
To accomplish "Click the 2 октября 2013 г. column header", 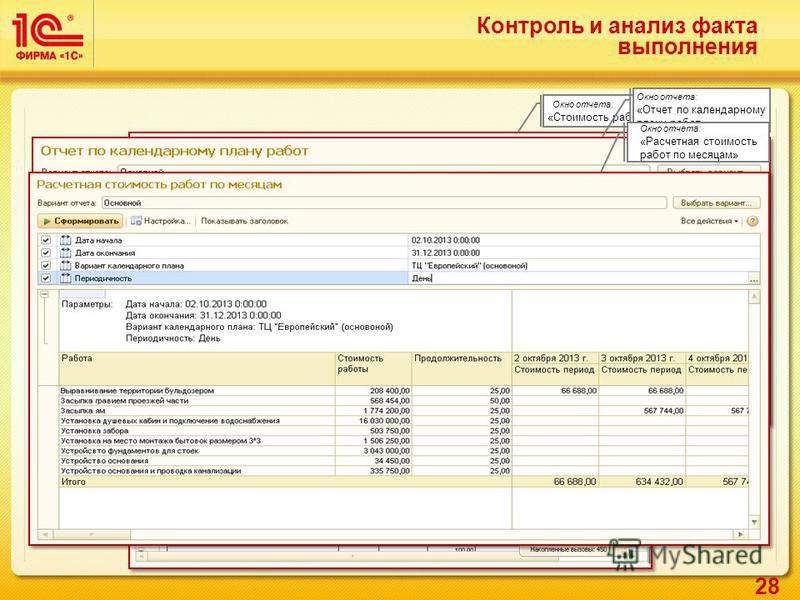I will (x=555, y=358).
